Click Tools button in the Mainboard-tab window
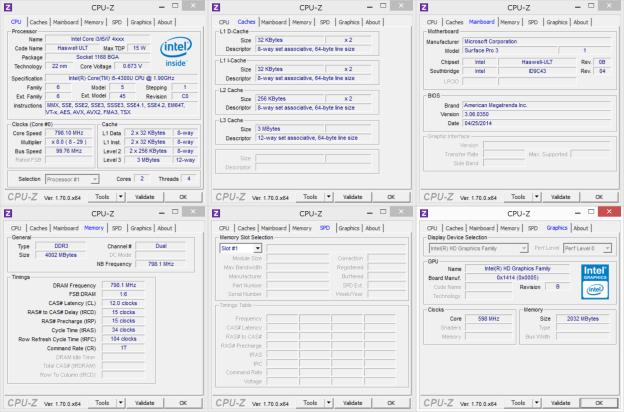Image resolution: width=624 pixels, height=412 pixels. 518,197
